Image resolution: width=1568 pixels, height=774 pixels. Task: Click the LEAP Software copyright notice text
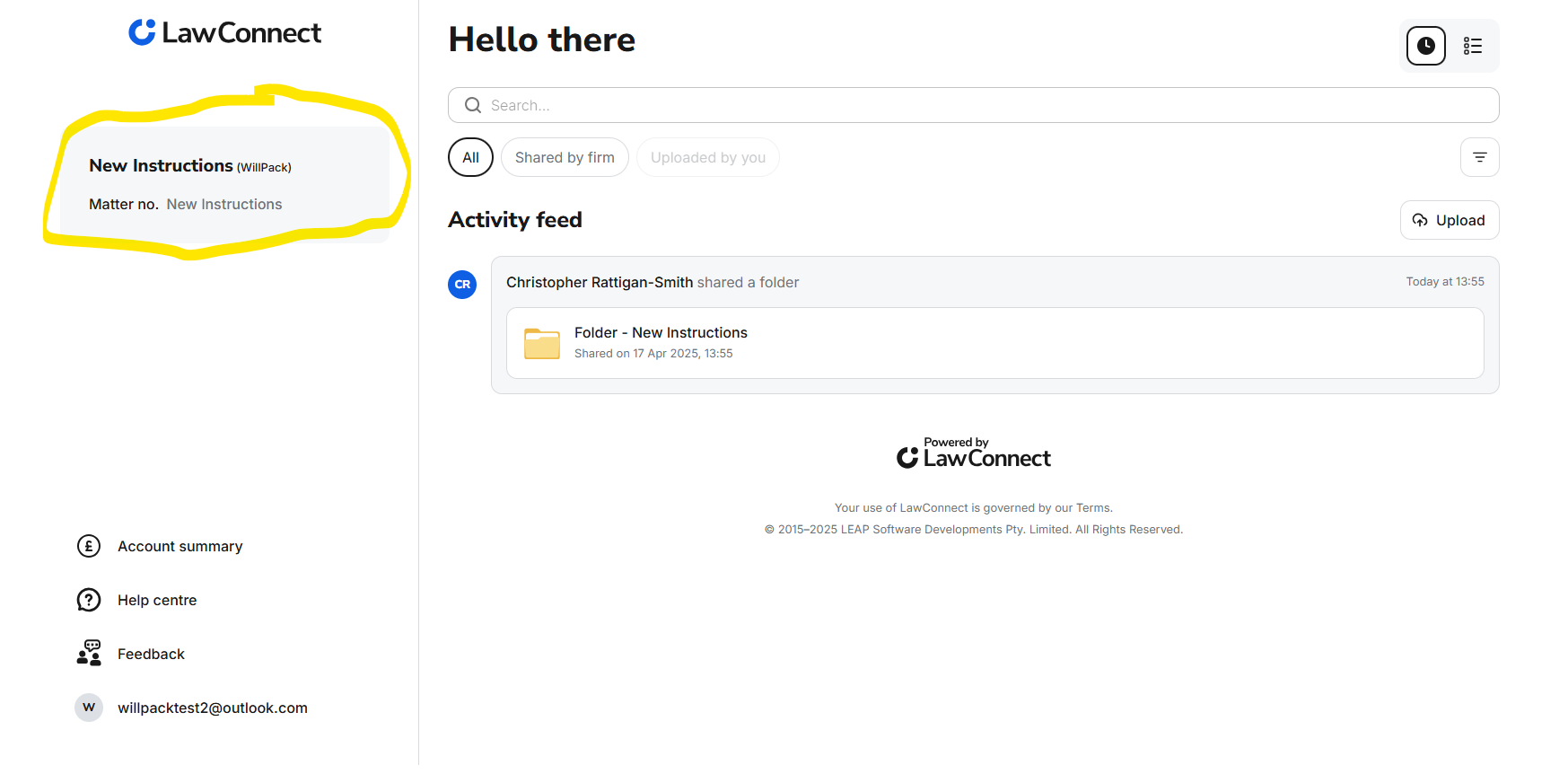coord(973,530)
